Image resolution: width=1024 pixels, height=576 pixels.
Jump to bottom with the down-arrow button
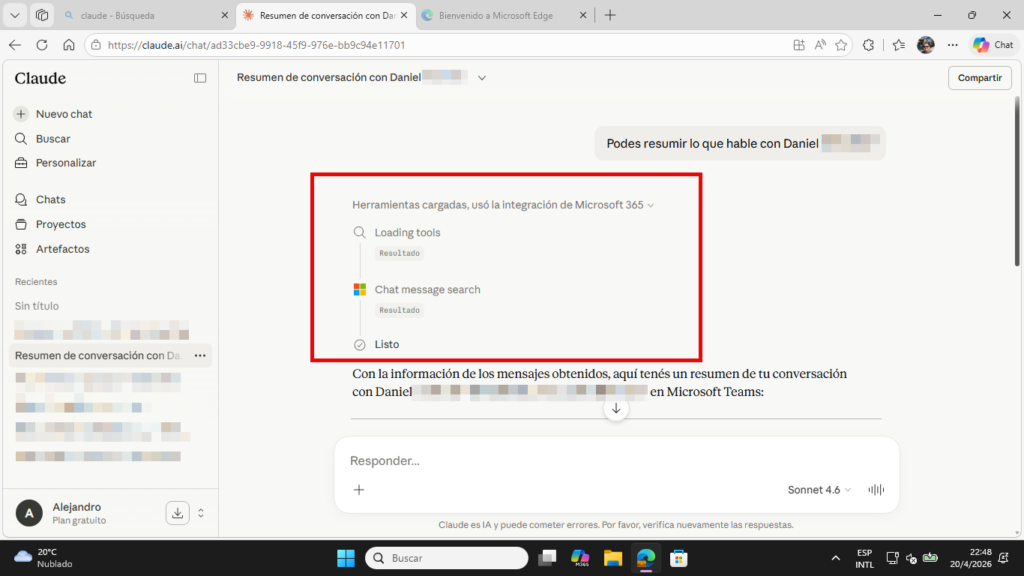click(x=616, y=409)
